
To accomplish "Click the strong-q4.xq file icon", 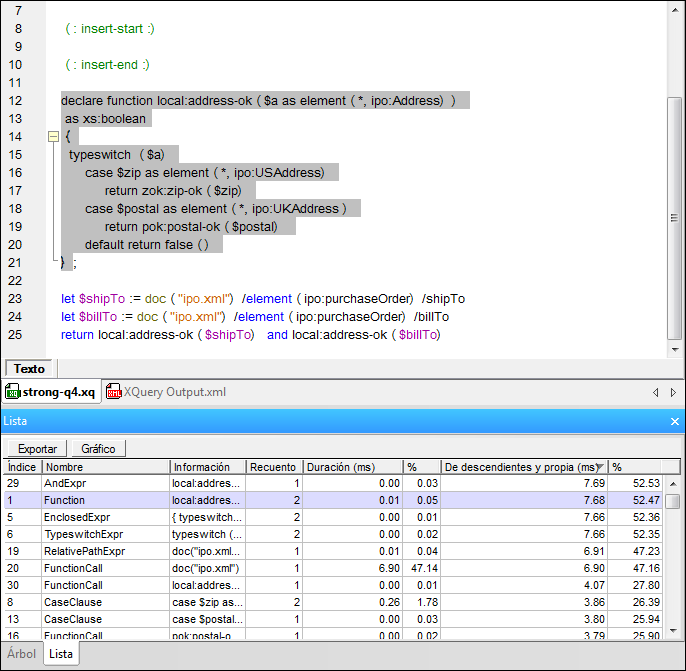I will (x=14, y=392).
